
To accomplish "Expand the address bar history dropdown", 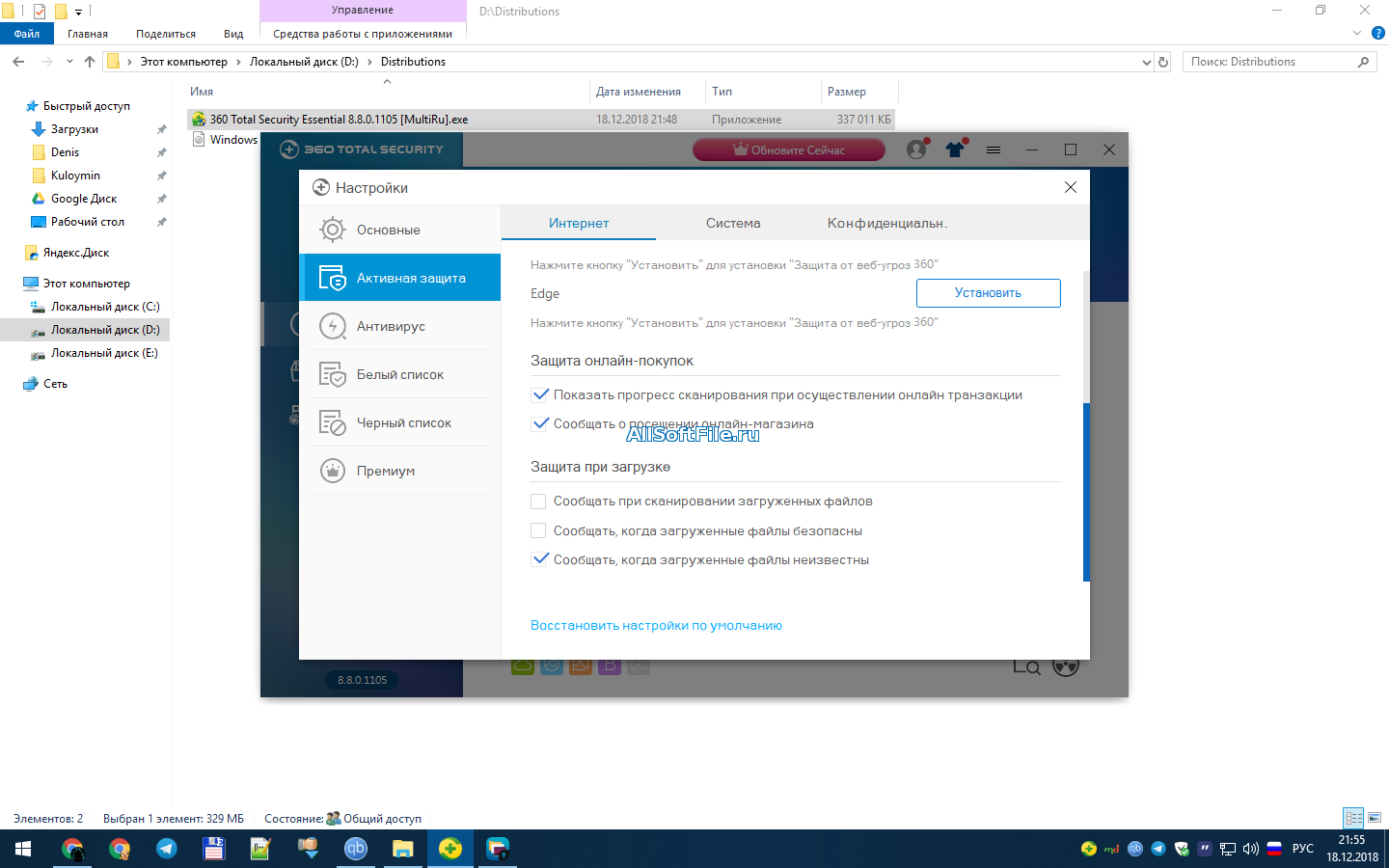I will click(x=1146, y=62).
